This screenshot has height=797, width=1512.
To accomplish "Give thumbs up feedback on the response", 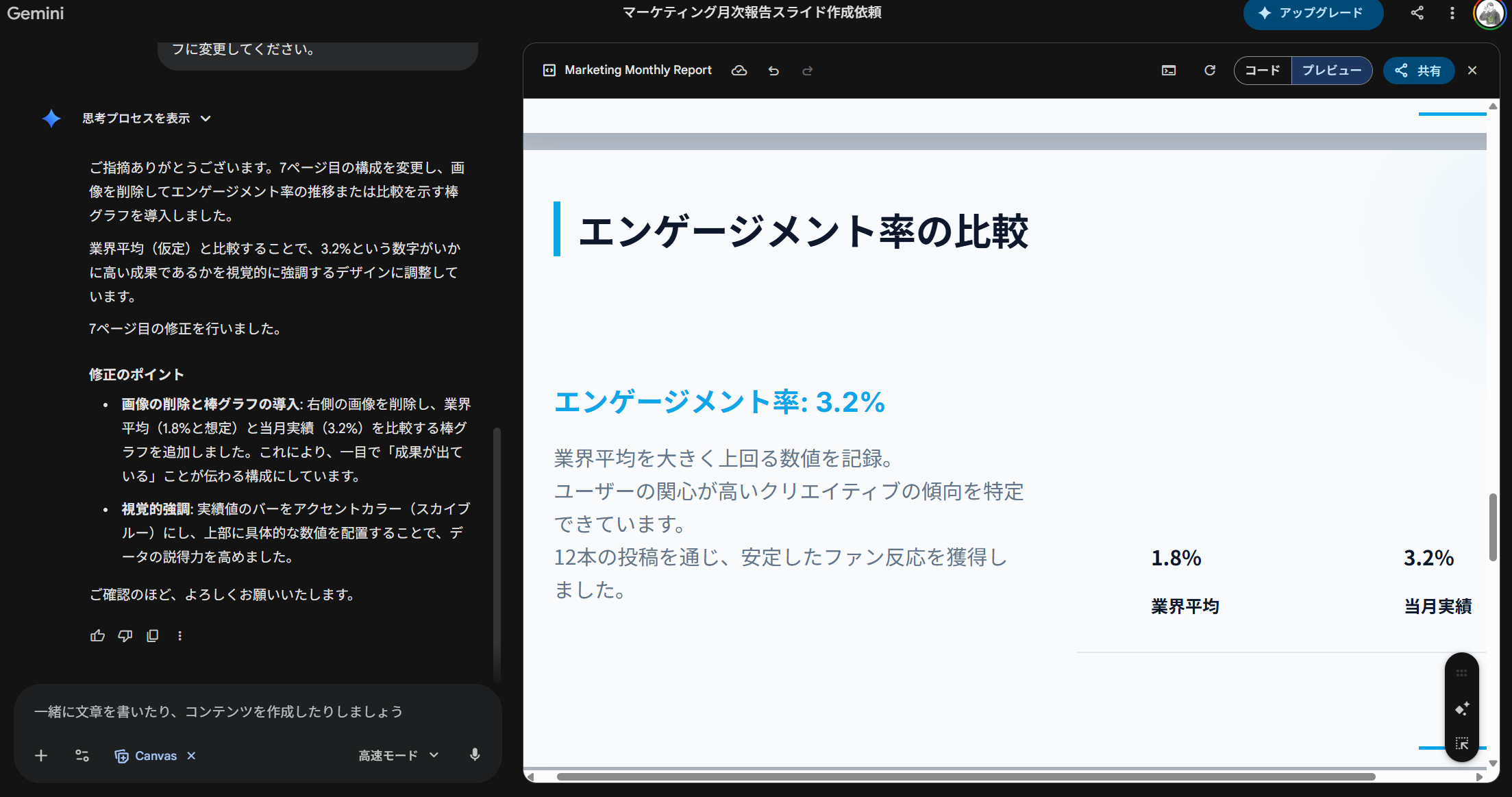I will [x=97, y=636].
